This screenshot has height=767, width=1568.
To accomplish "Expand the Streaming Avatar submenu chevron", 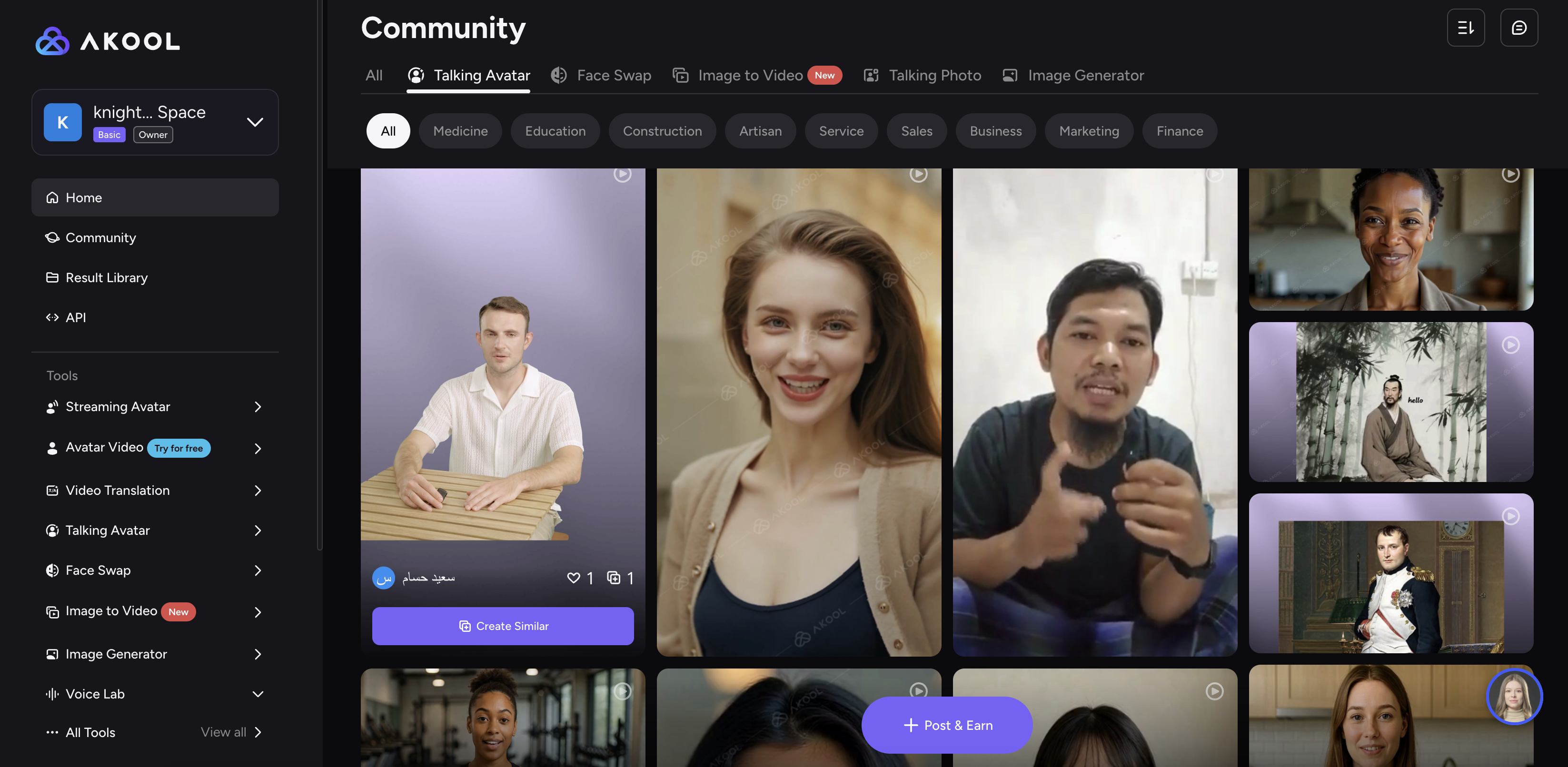I will (258, 407).
